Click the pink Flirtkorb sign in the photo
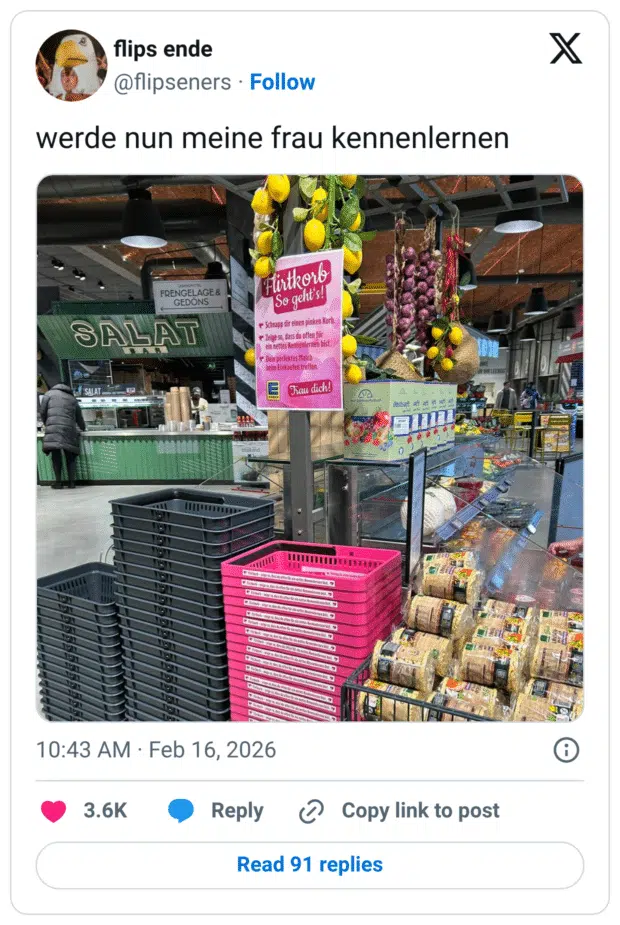The height and width of the screenshot is (925, 620). (x=299, y=330)
